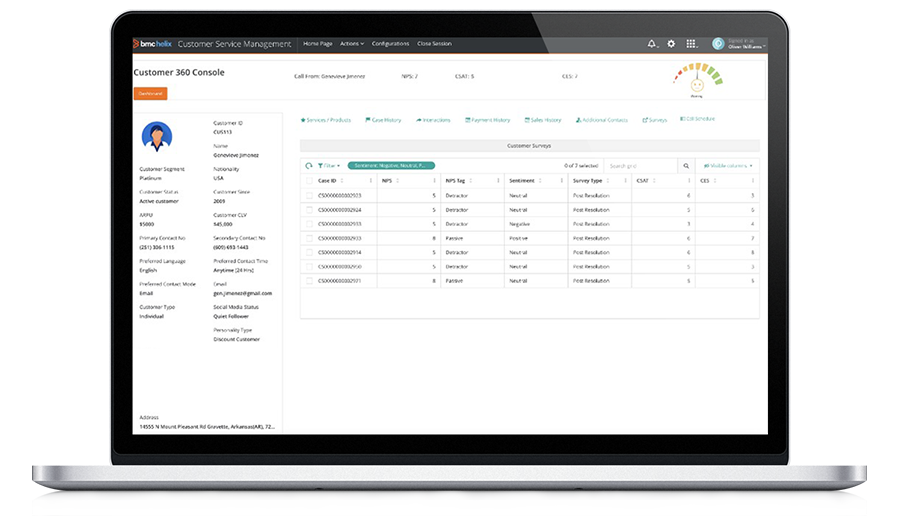This screenshot has height=516, width=900.
Task: Click the sentiment gauge smiley face
Action: coord(696,85)
